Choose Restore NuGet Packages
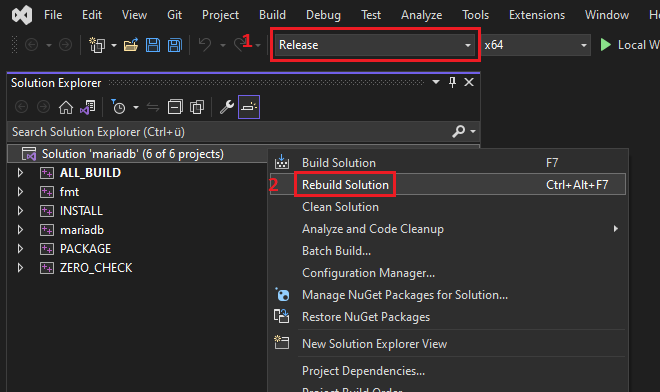The width and height of the screenshot is (660, 392). click(x=448, y=317)
